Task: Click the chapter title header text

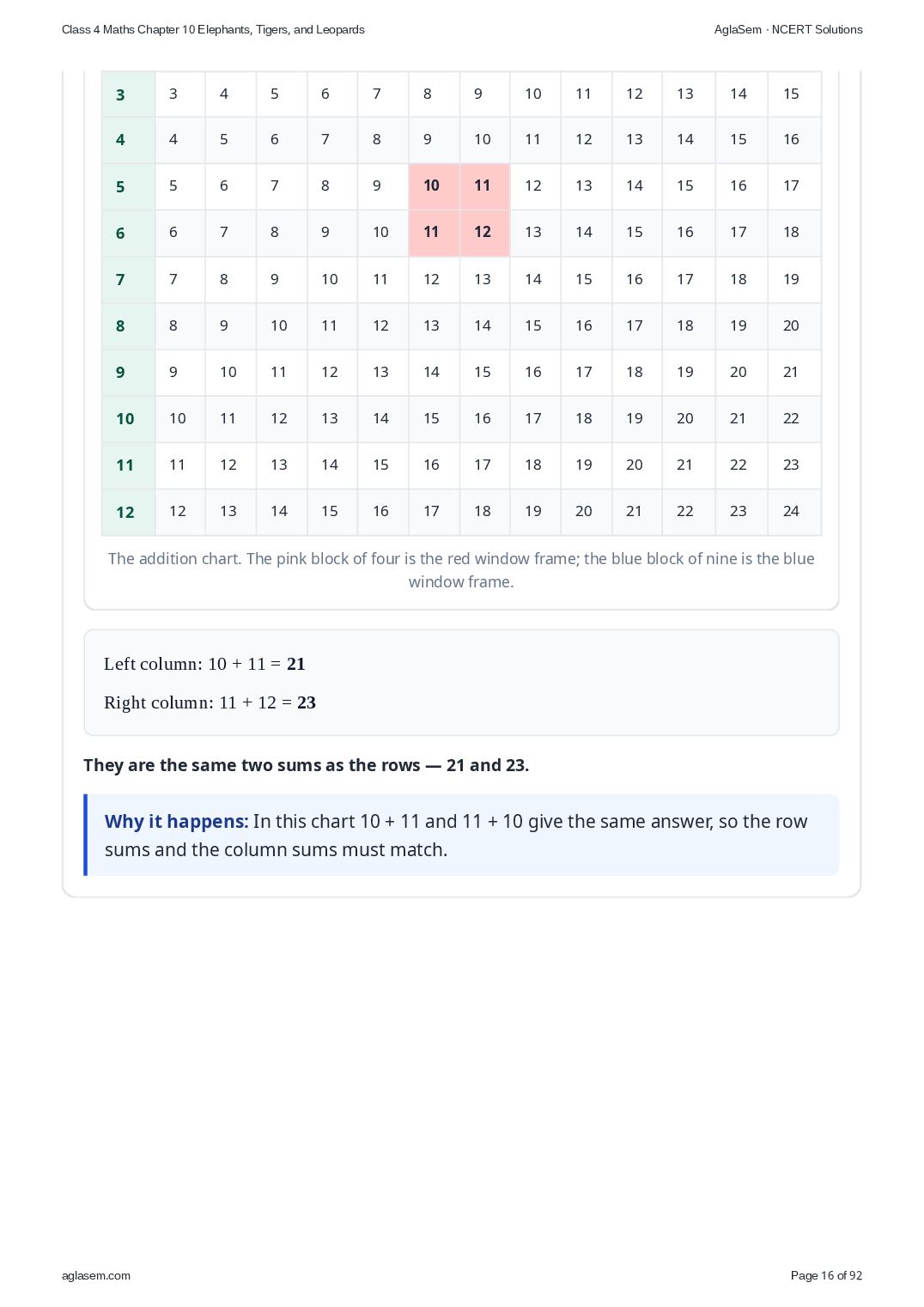Action: coord(213,29)
